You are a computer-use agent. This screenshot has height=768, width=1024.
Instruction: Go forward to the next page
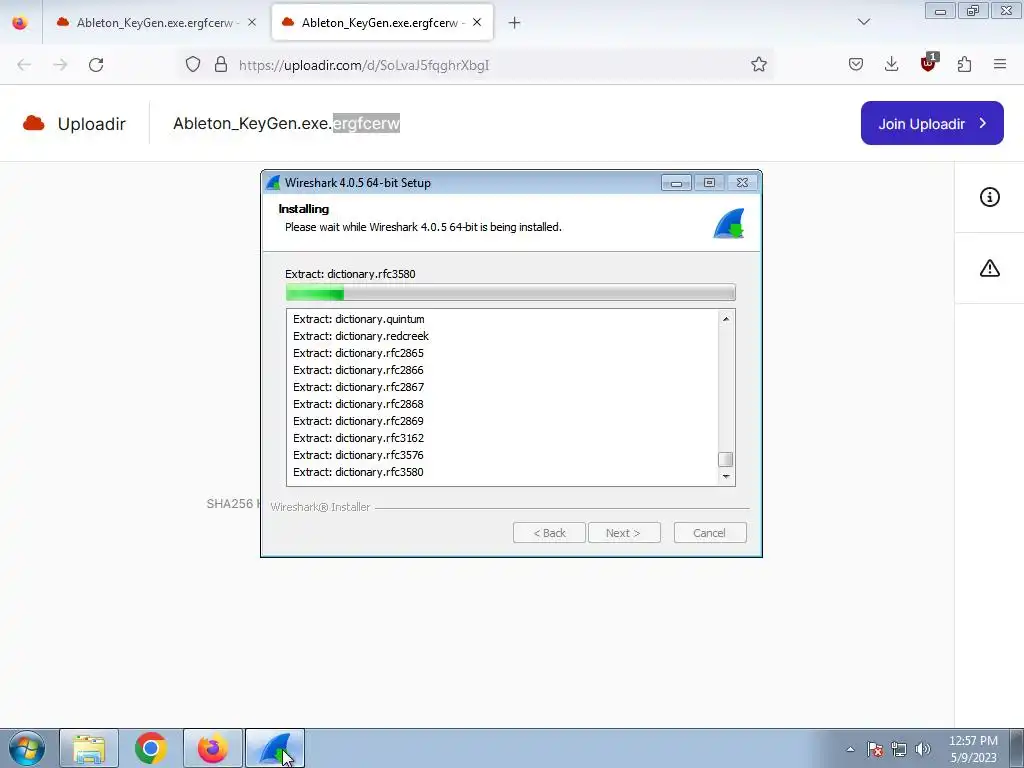(x=60, y=65)
